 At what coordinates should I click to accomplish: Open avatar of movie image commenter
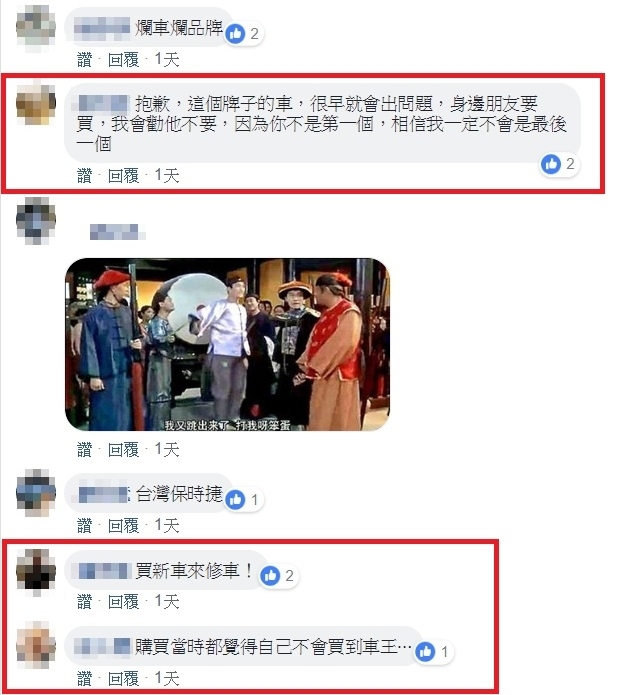coord(36,221)
